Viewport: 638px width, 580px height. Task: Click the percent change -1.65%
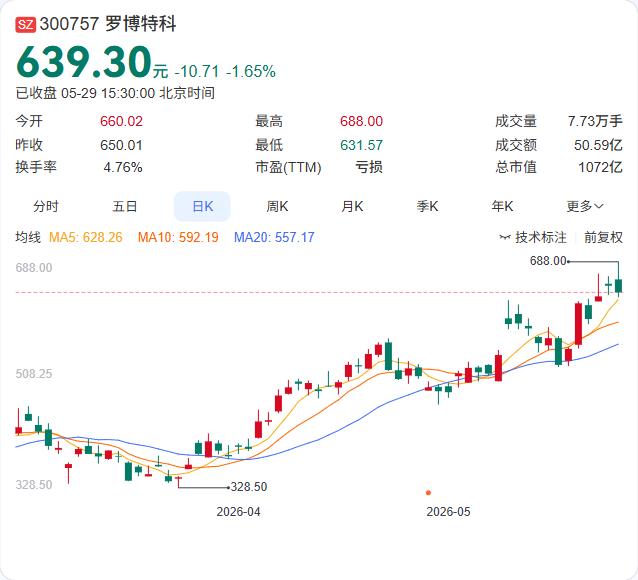pos(251,72)
